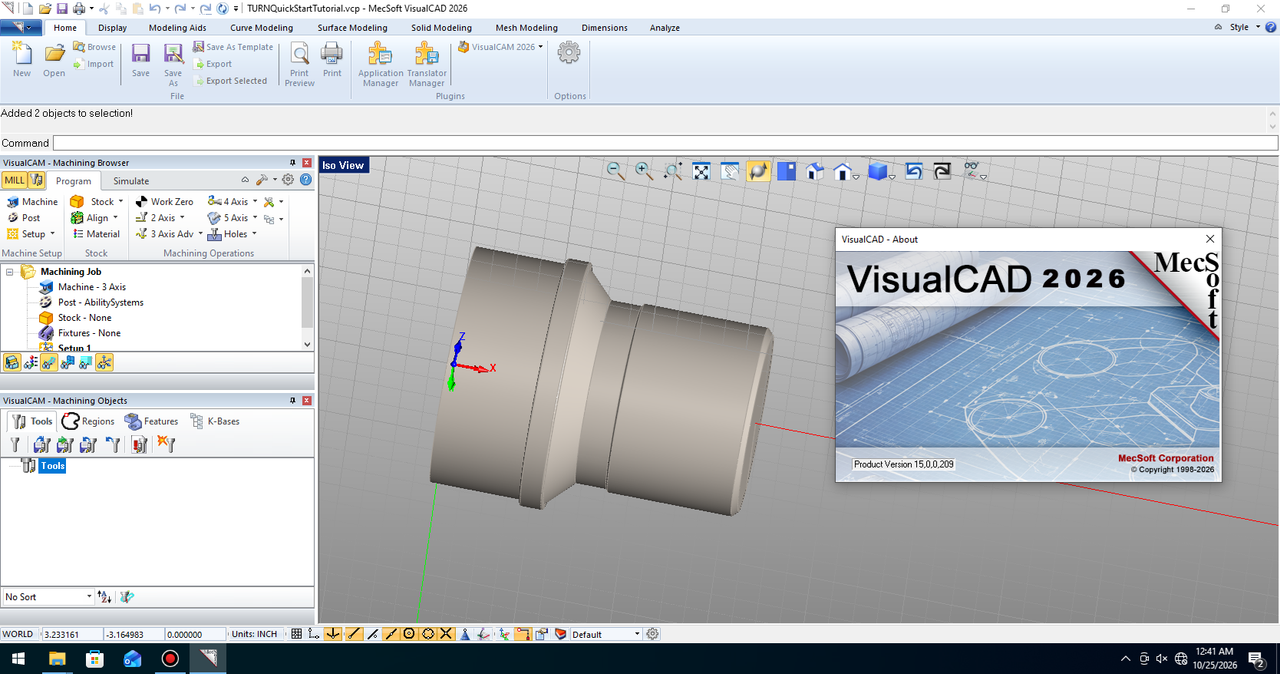Click Print Preview in the ribbon
Screen dimensions: 1280x674
[x=299, y=65]
